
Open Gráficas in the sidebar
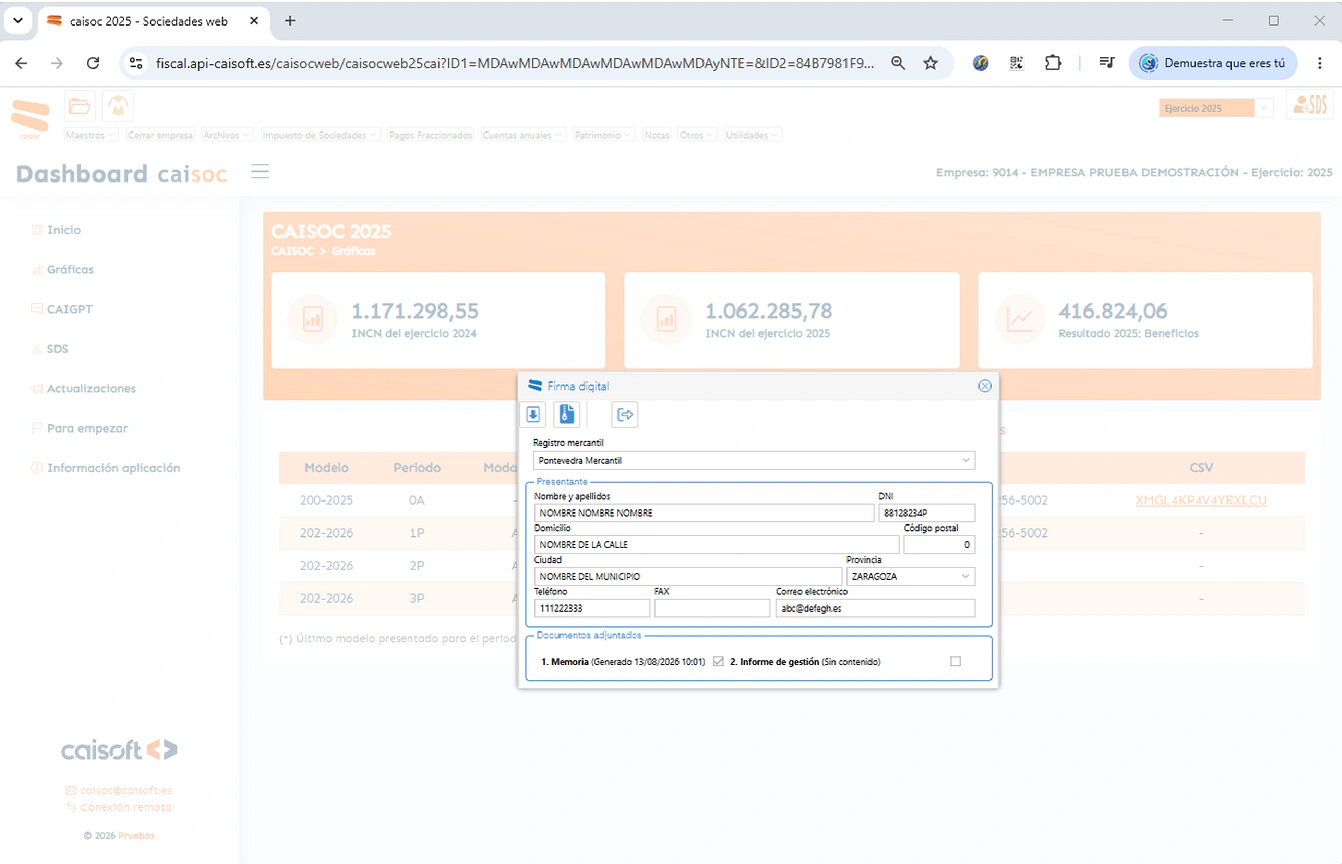tap(62, 269)
